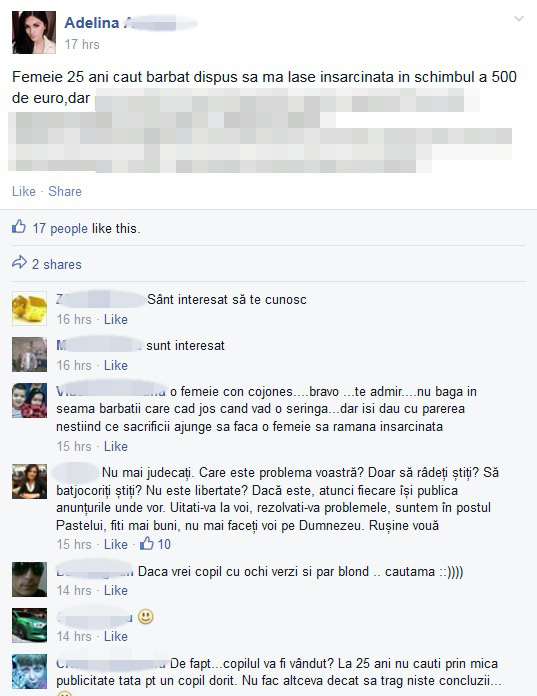This screenshot has height=696, width=537.
Task: Click the post's '17 hrs' timestamp
Action: click(82, 44)
